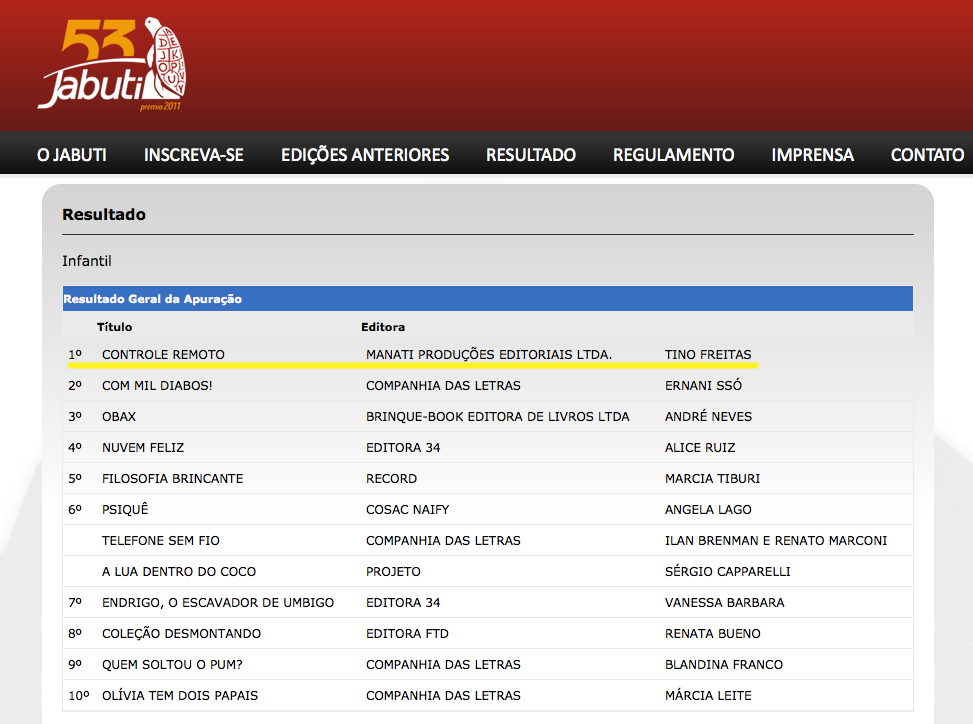Go to EDIÇÕES ANTERIORES in the navigation bar

point(365,155)
